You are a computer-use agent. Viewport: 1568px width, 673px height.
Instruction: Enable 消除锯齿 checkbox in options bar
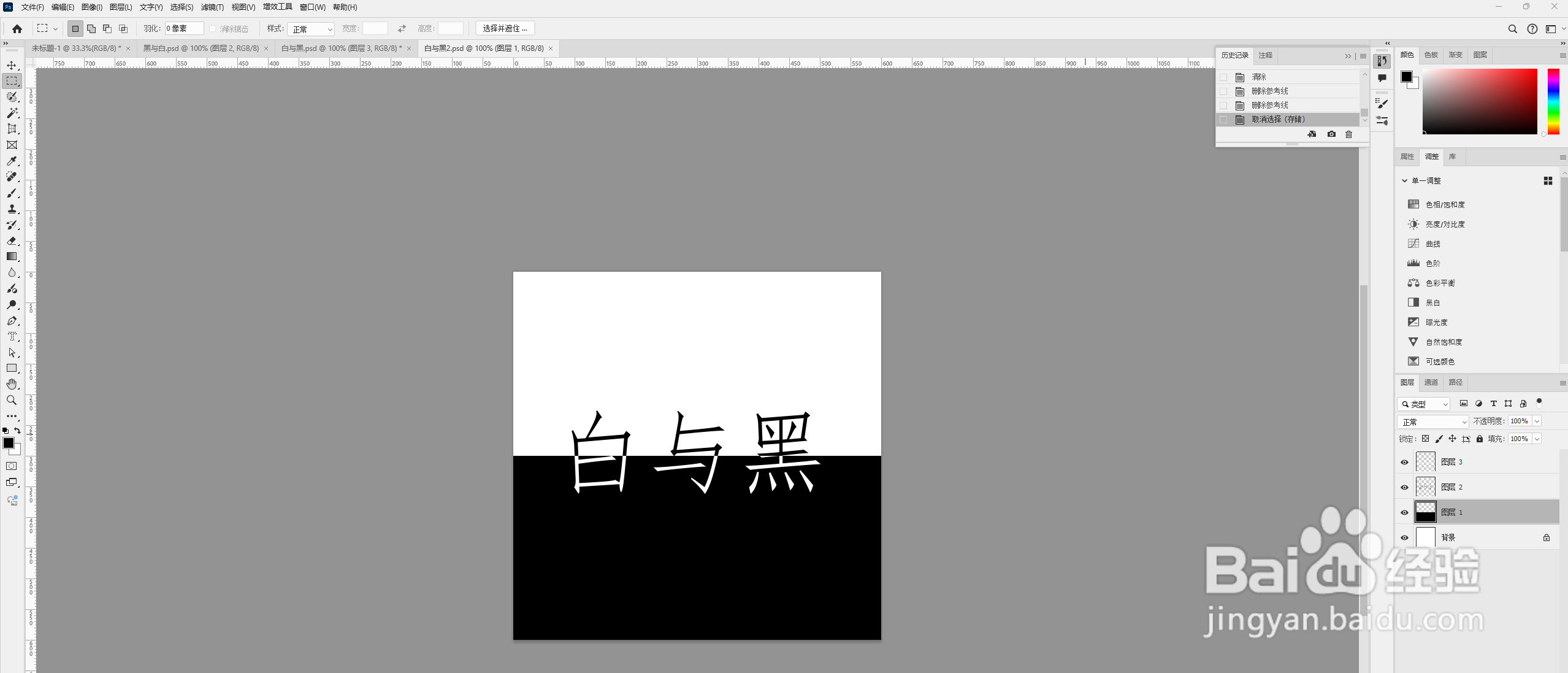(211, 28)
